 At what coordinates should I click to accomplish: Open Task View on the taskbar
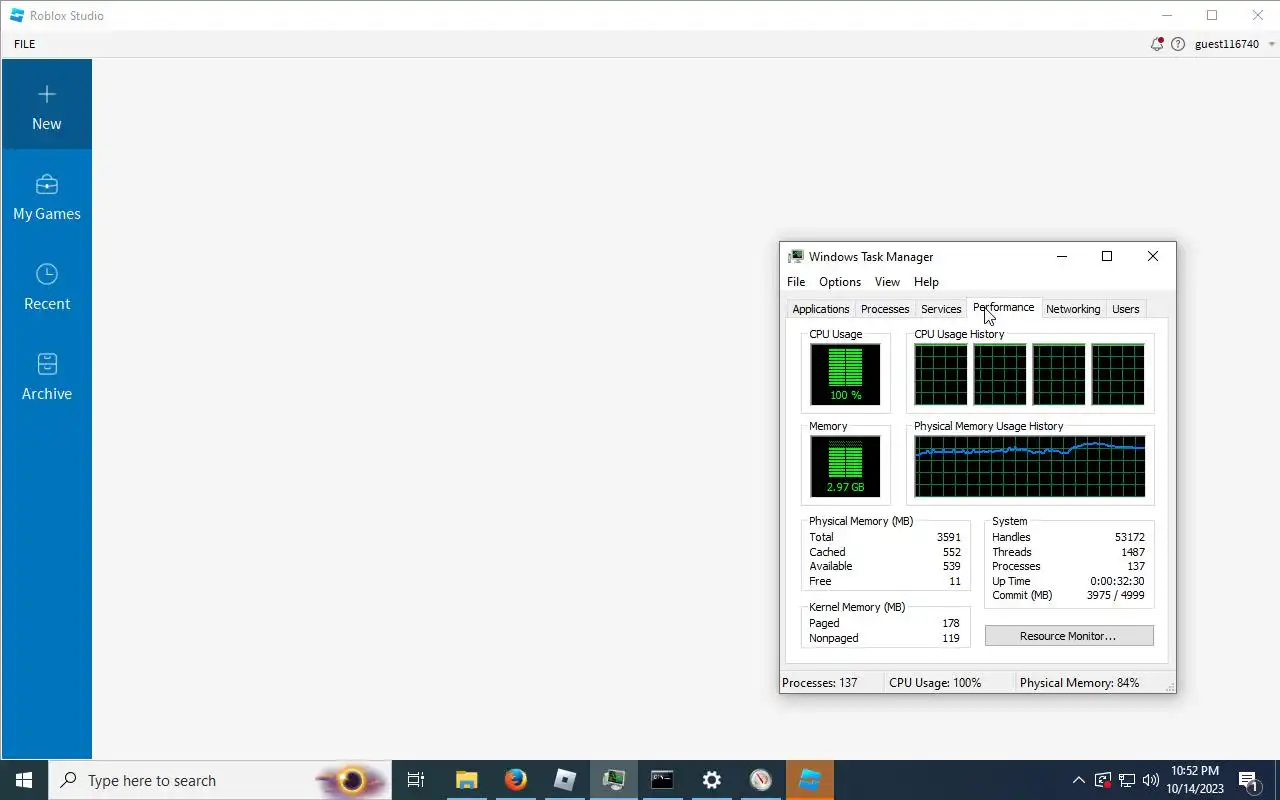pos(416,780)
